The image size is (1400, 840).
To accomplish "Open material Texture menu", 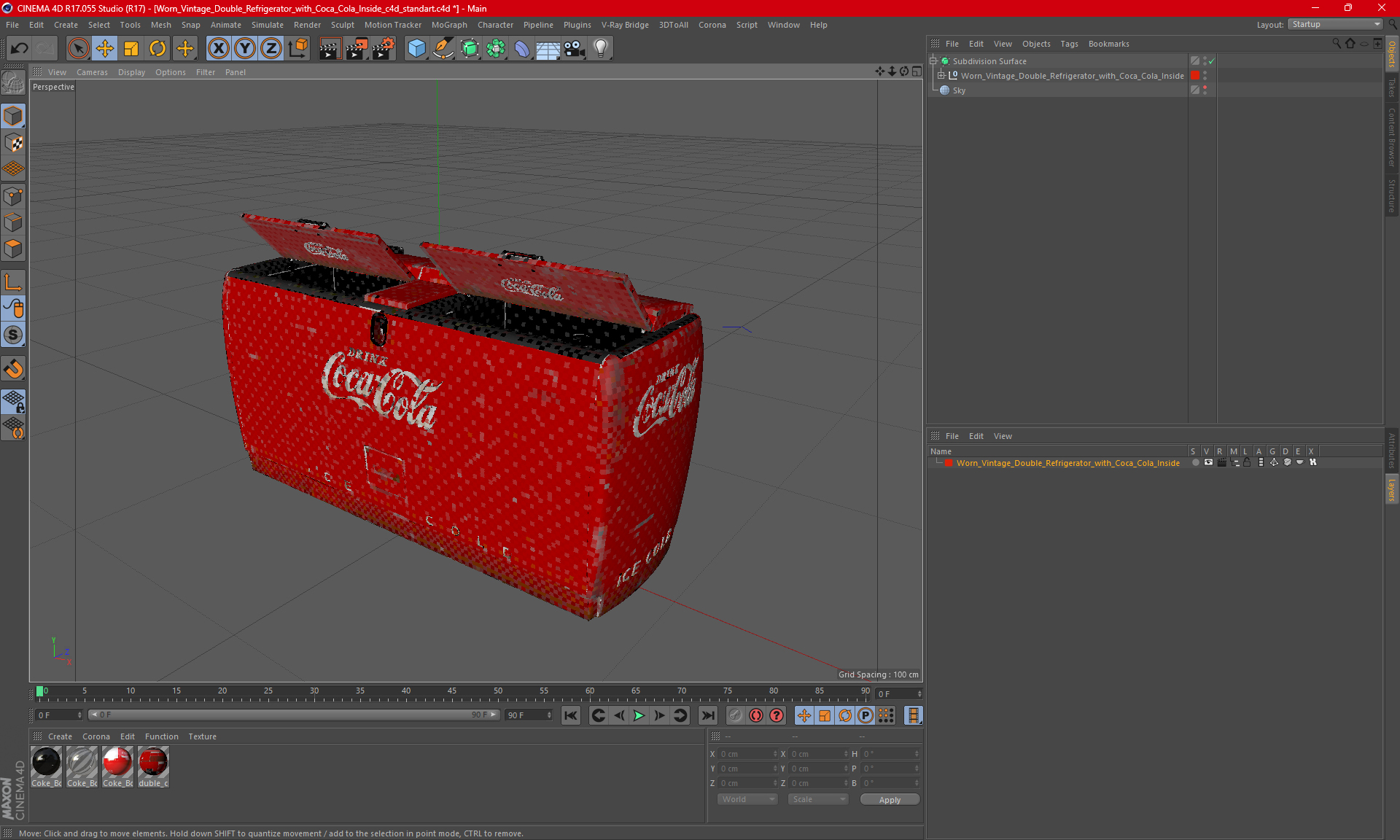I will coord(202,736).
